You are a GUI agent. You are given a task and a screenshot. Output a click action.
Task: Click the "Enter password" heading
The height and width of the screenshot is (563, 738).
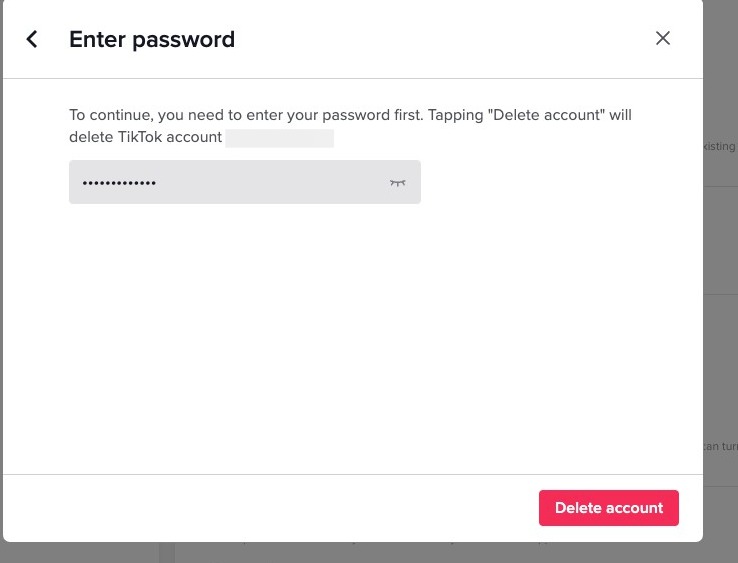point(152,40)
